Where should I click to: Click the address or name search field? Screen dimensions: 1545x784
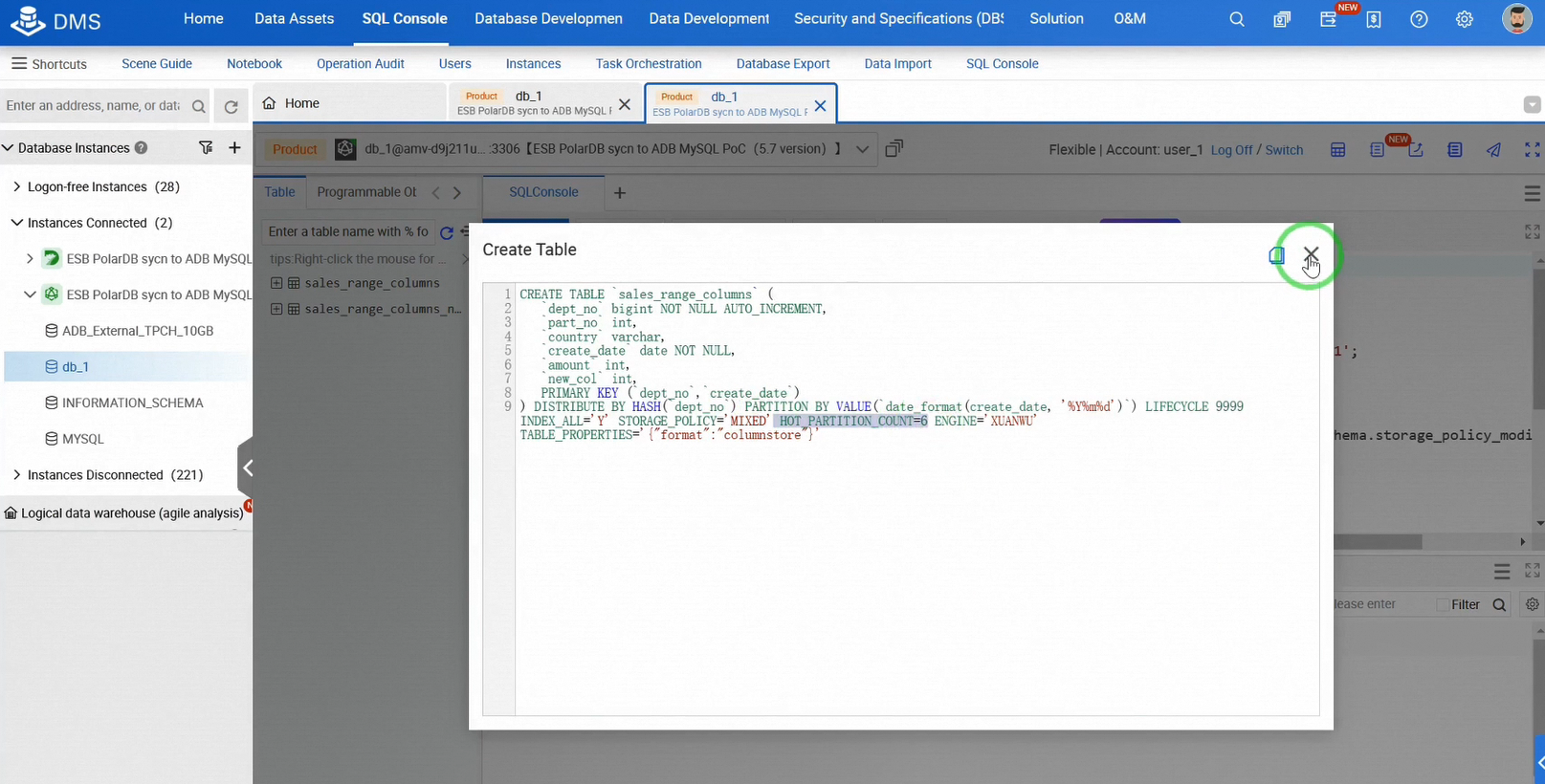click(94, 106)
